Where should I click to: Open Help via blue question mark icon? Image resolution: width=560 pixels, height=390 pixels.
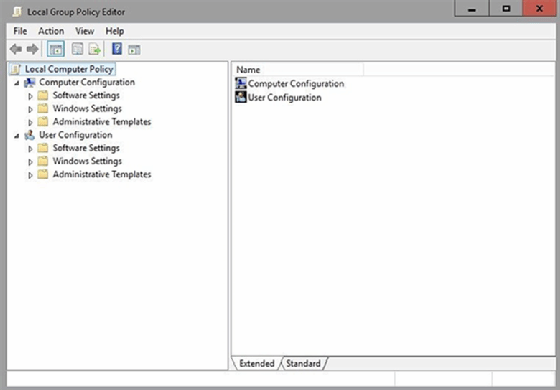click(117, 49)
